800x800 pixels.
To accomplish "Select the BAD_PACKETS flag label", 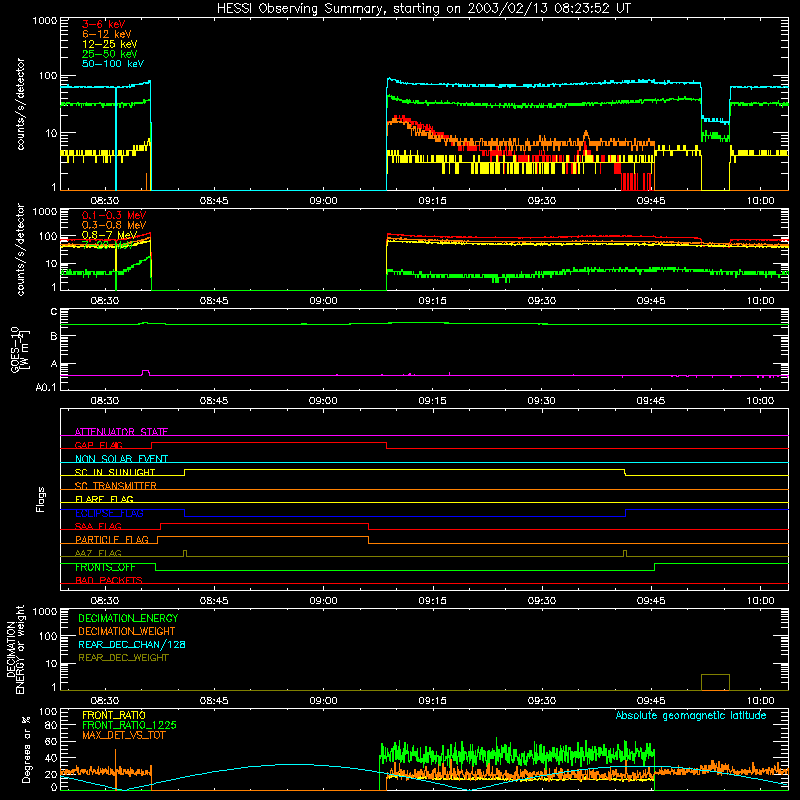I will click(x=109, y=580).
